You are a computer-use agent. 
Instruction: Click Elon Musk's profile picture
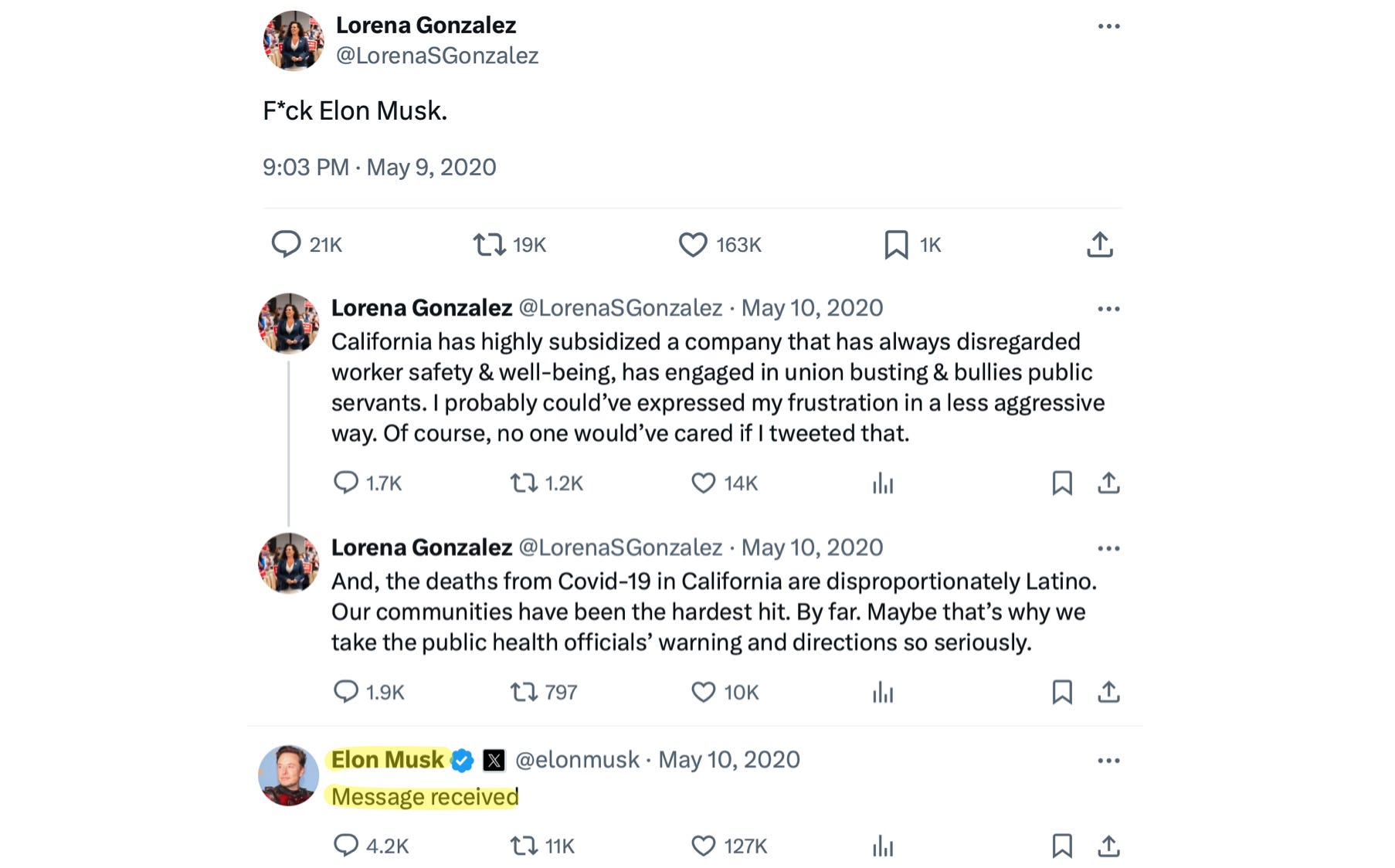click(x=288, y=775)
